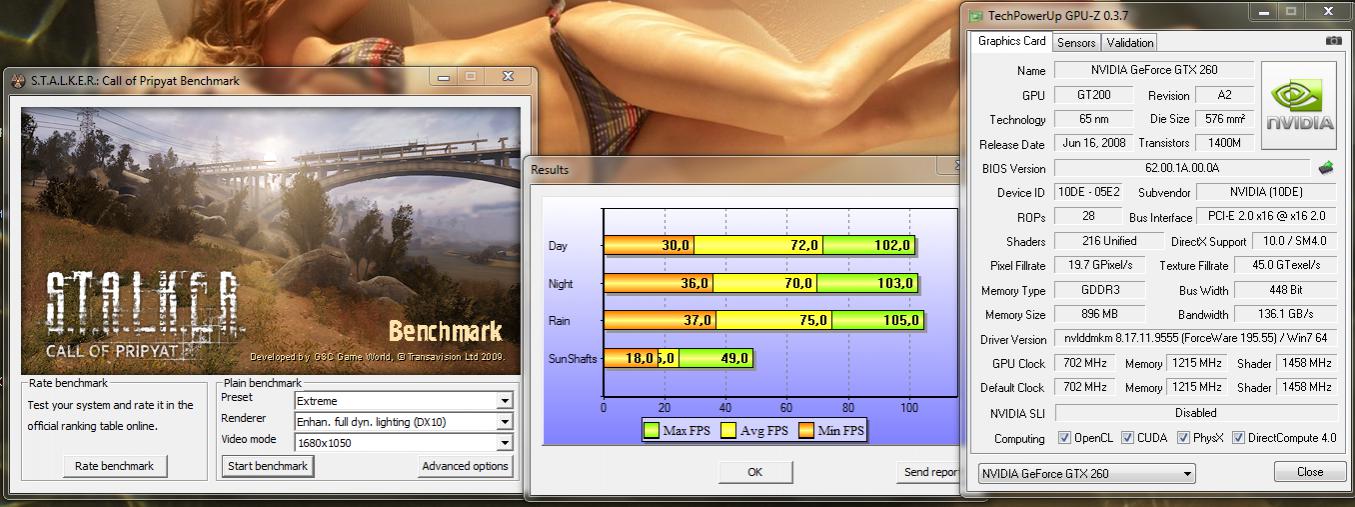The width and height of the screenshot is (1355, 507).
Task: Click the Bandwidth field 136.1 GB/s
Action: pyautogui.click(x=1284, y=314)
